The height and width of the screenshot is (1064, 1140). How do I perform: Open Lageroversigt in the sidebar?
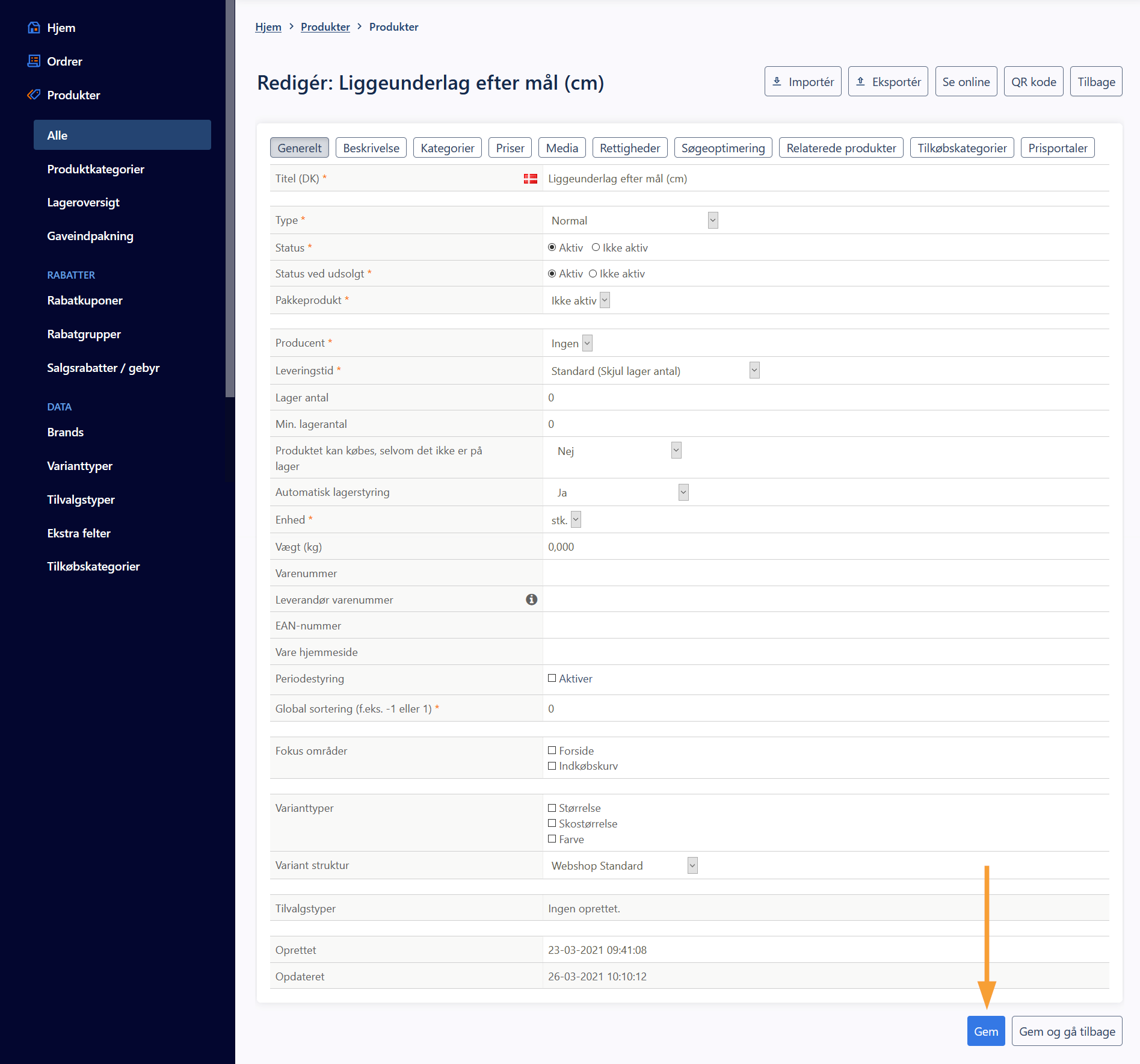(x=83, y=202)
